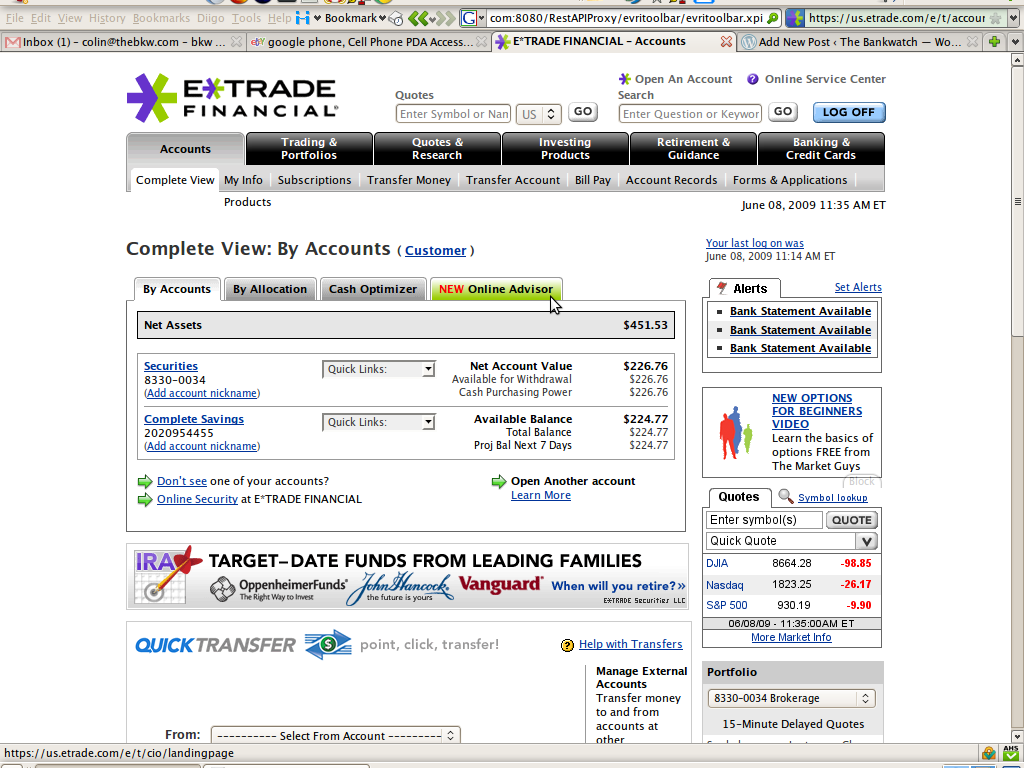This screenshot has width=1024, height=768.
Task: Expand the Select From Account dropdown
Action: [335, 735]
